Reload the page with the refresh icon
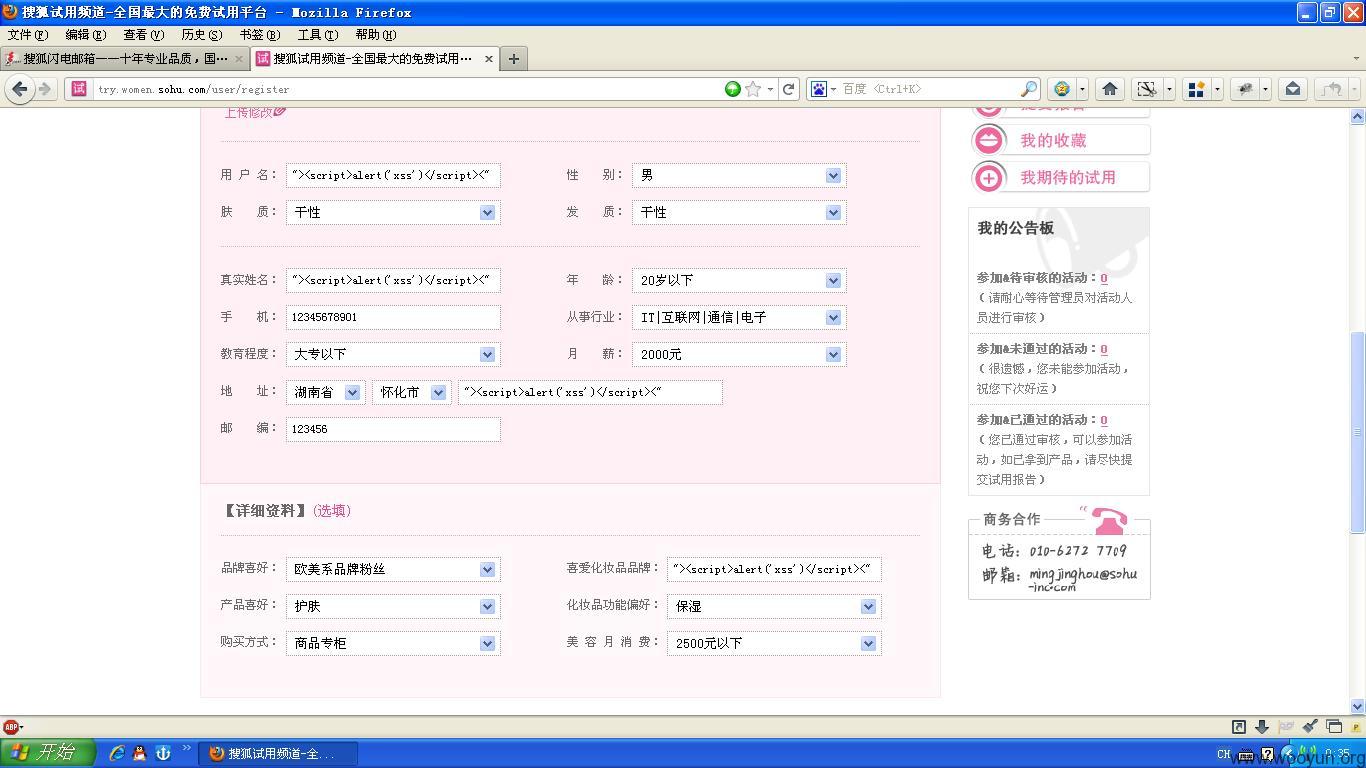The width and height of the screenshot is (1366, 768). pyautogui.click(x=789, y=89)
